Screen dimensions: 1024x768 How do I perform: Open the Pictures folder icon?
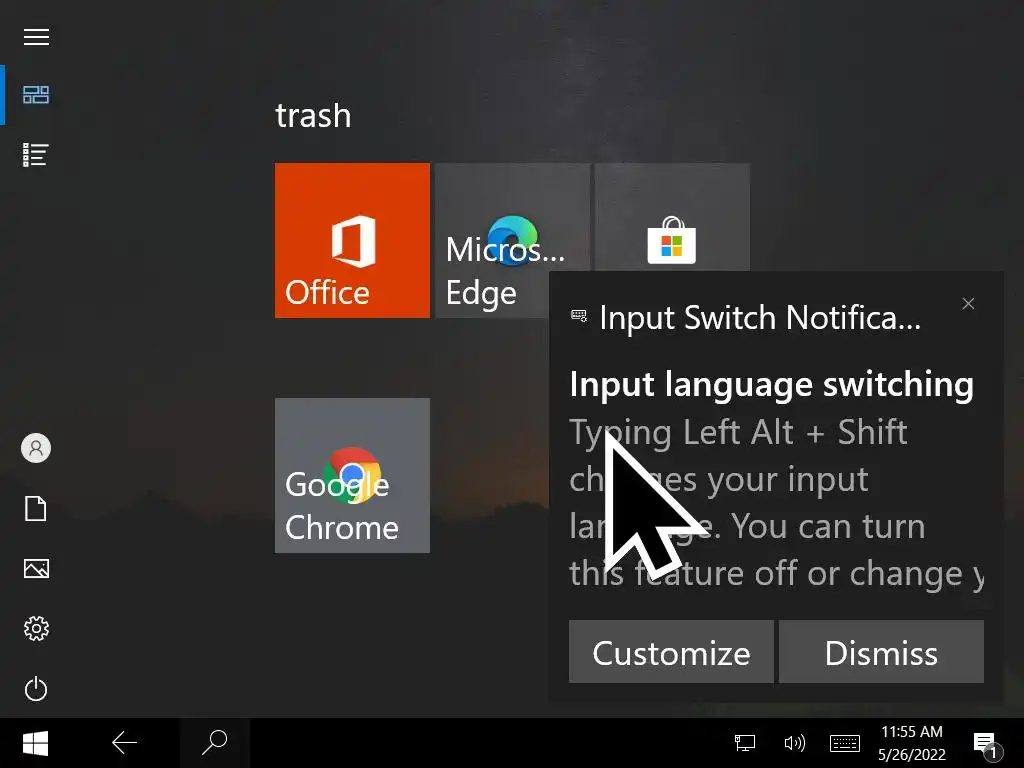click(x=36, y=568)
